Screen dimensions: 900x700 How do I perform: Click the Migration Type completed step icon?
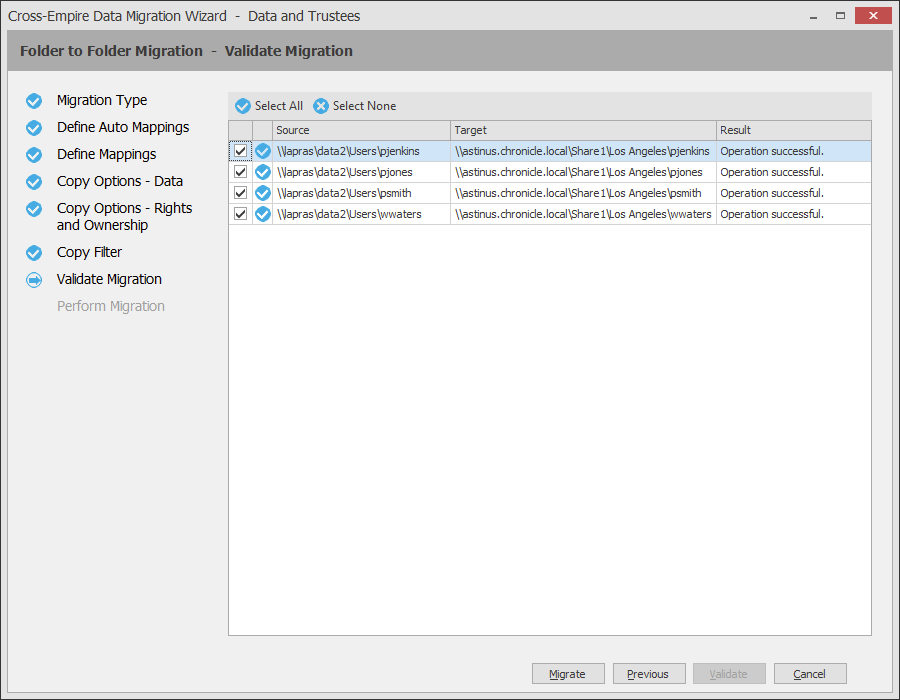click(x=34, y=101)
